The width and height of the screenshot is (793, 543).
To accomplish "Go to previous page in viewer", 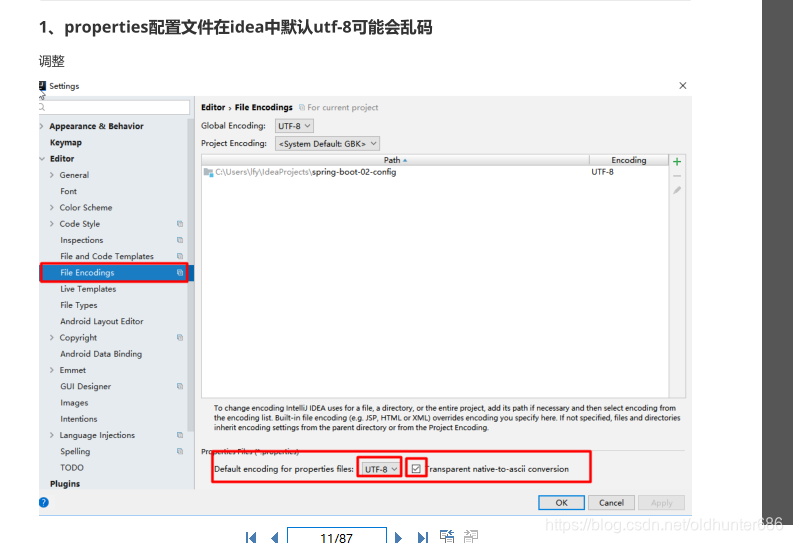I will tap(275, 537).
